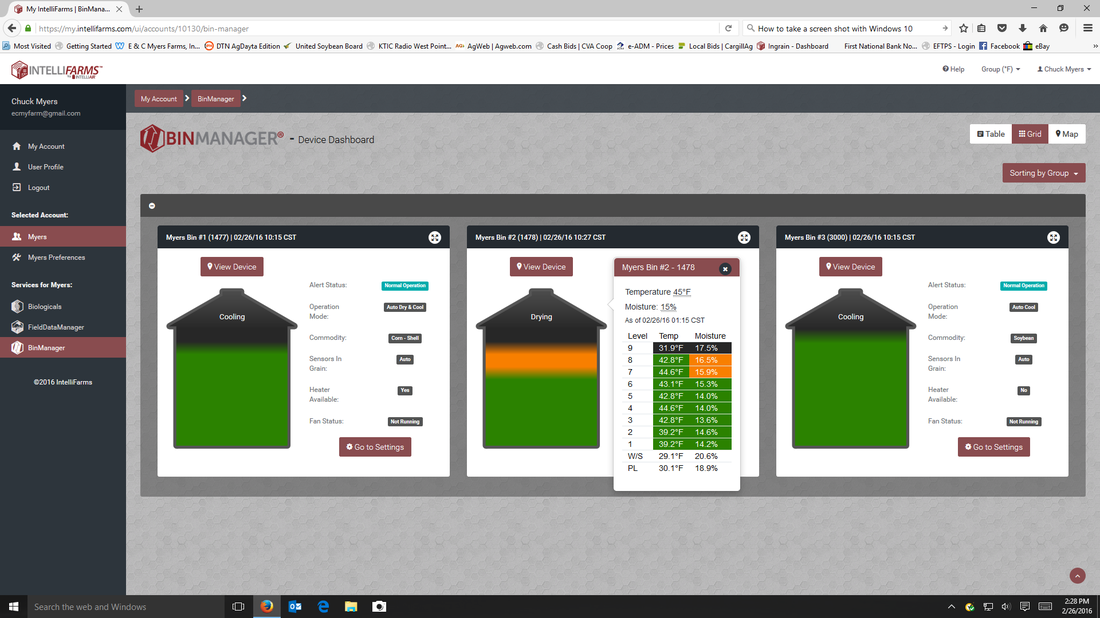The image size is (1100, 618).
Task: View Device for Myers Bin #1
Action: pyautogui.click(x=232, y=267)
